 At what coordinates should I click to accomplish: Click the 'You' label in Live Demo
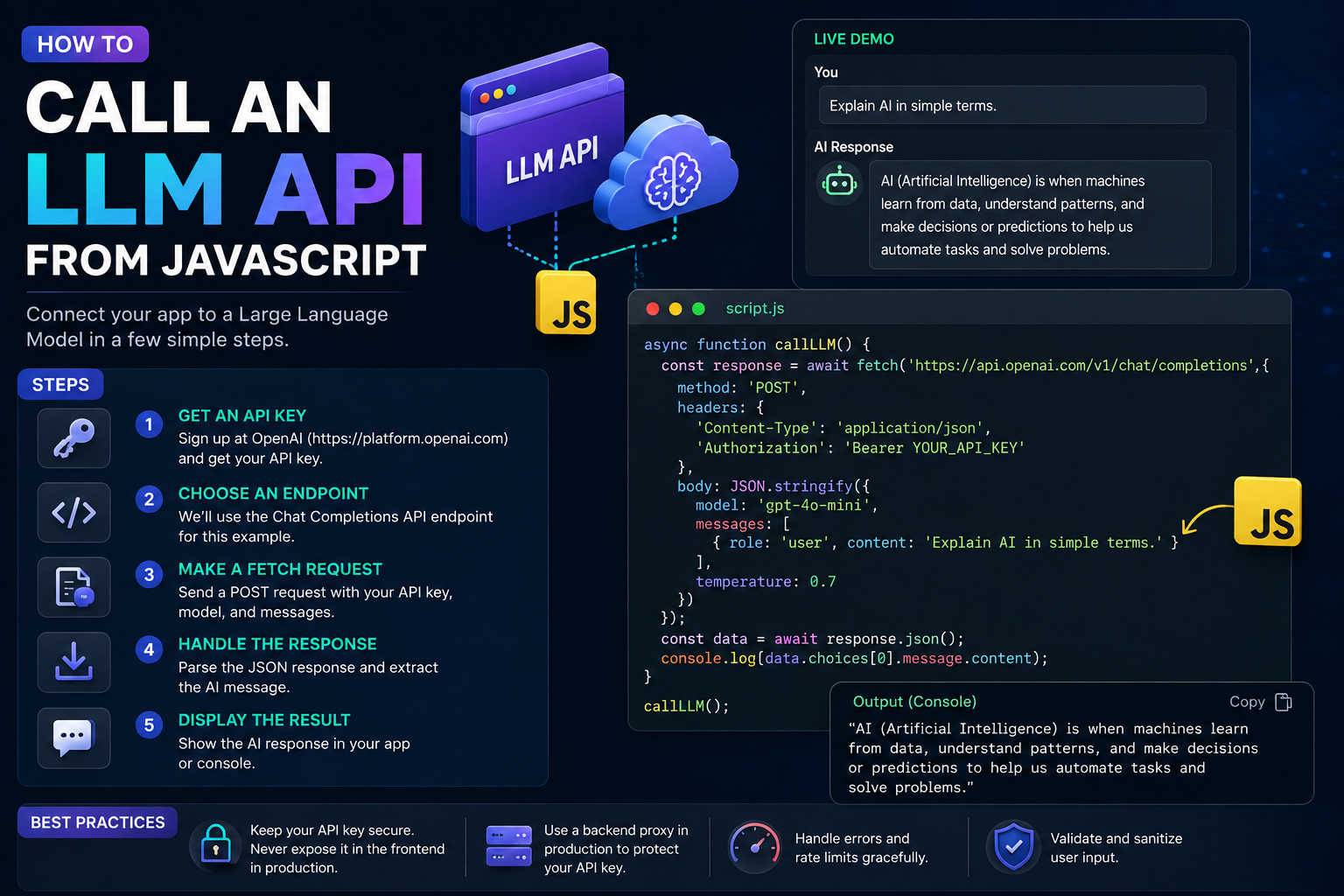pos(826,73)
